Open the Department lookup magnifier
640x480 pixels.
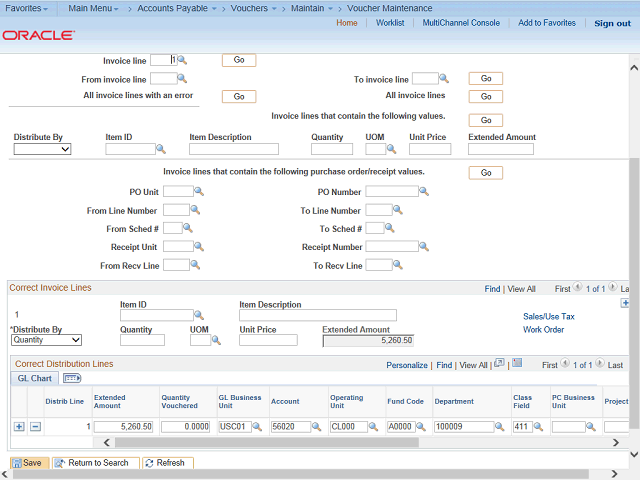(501, 427)
